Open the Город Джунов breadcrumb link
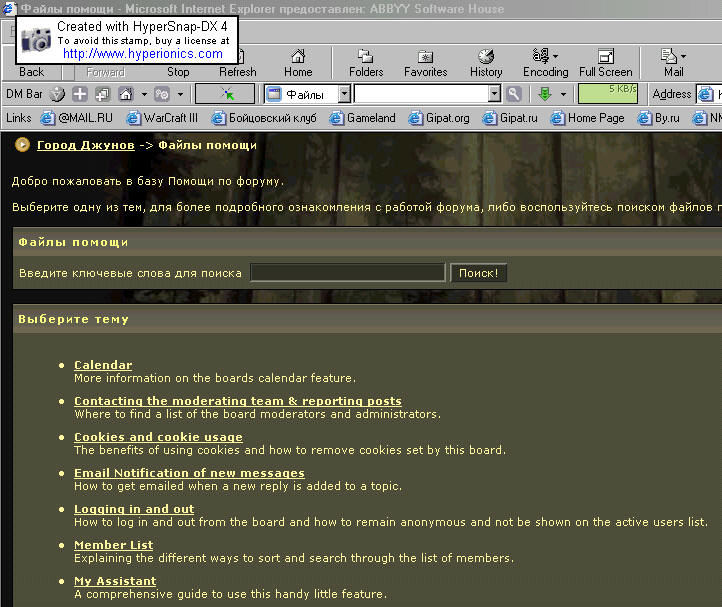 pyautogui.click(x=85, y=145)
